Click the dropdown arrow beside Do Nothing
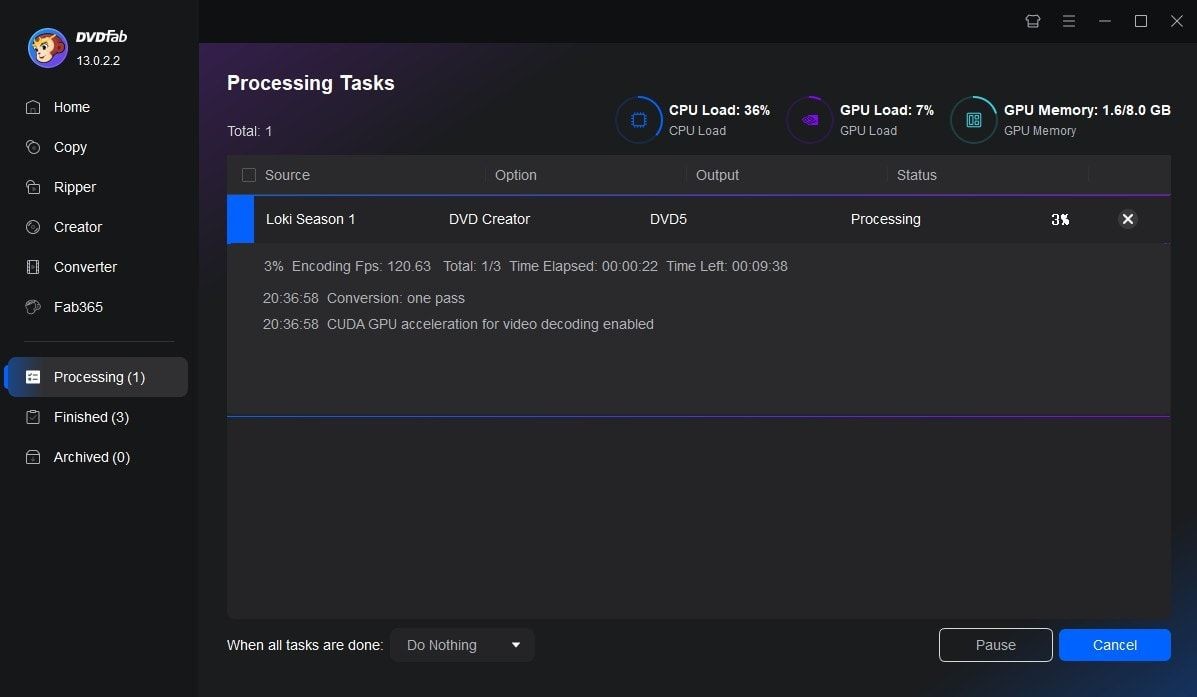This screenshot has width=1197, height=697. pos(519,645)
